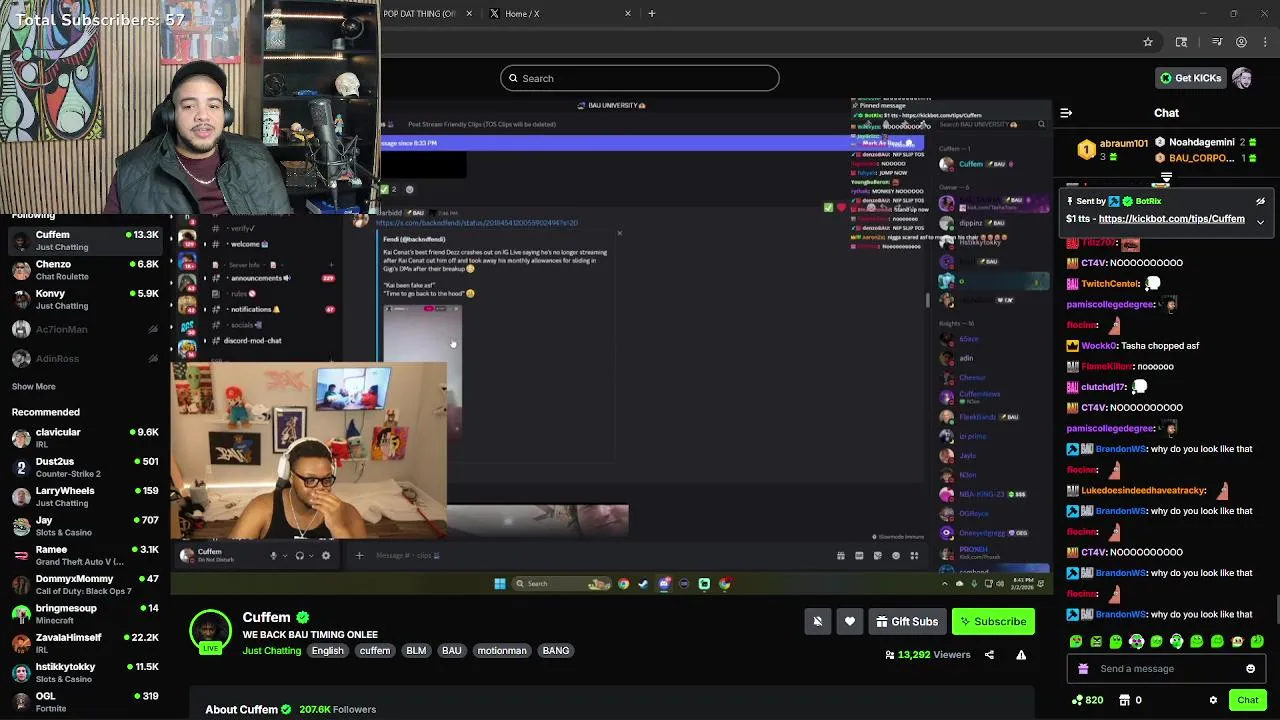1280x720 pixels.
Task: Collapse the chat panel with arrow icon
Action: [x=1066, y=113]
